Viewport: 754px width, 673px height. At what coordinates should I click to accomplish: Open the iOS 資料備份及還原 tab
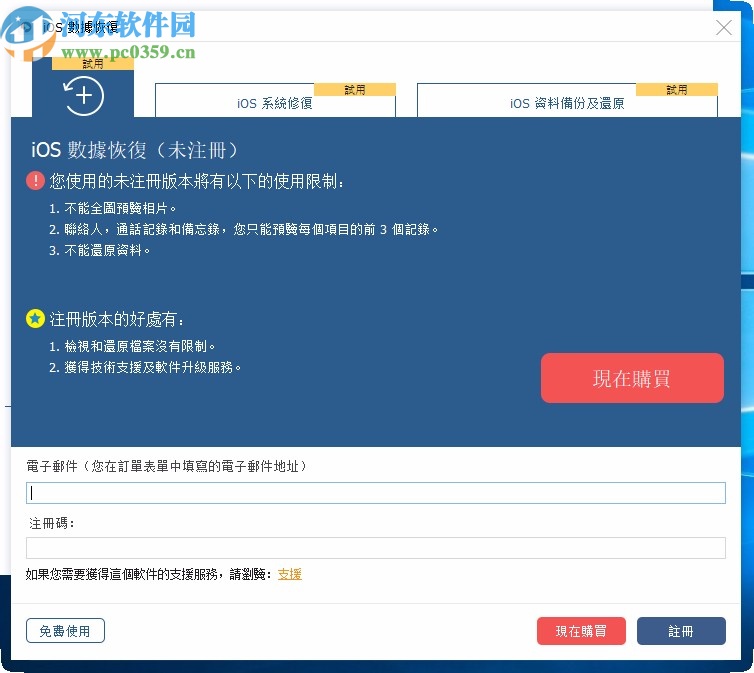click(567, 100)
